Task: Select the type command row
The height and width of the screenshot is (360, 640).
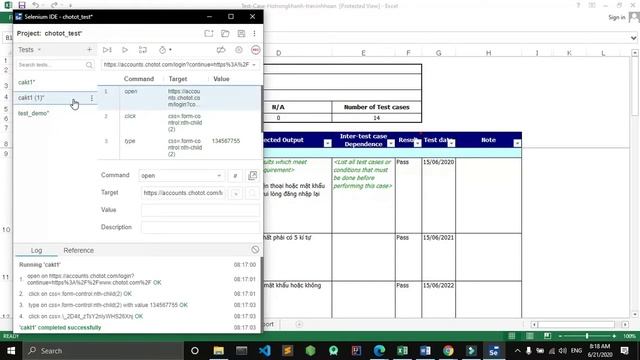Action: click(x=179, y=147)
